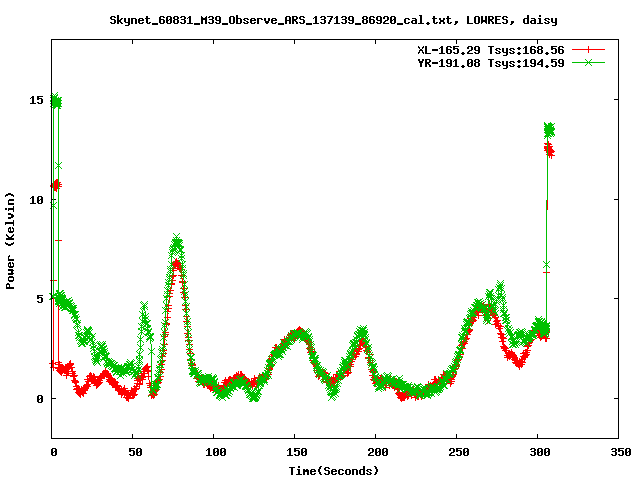Select the XL-165.29 Tsys:168.56 legend label
This screenshot has width=640, height=480.
[x=491, y=50]
